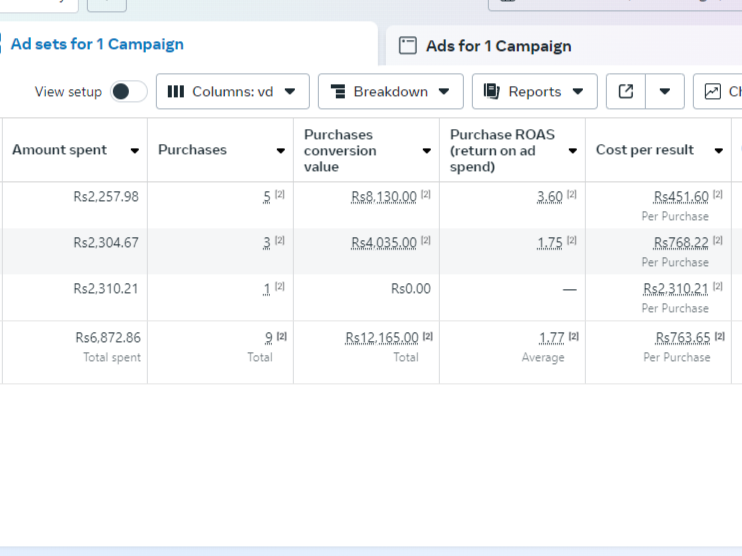742x556 pixels.
Task: Expand the Breakdown dropdown menu
Action: coord(391,91)
